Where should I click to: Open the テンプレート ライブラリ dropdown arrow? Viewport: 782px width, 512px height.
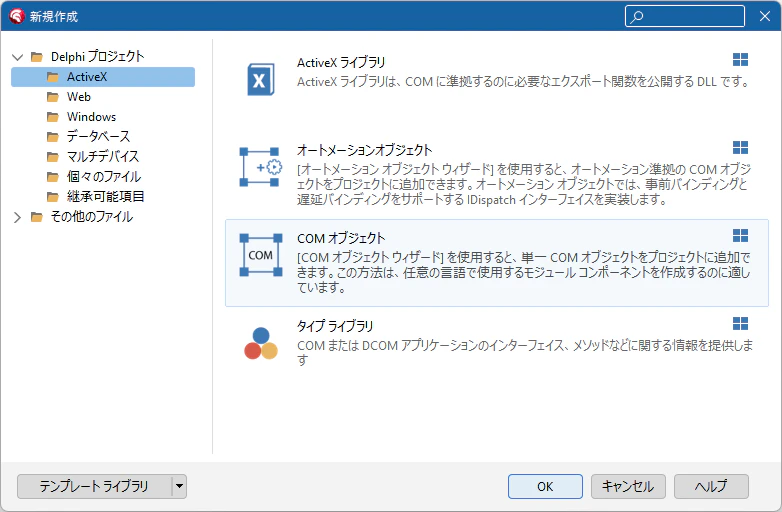coord(179,486)
